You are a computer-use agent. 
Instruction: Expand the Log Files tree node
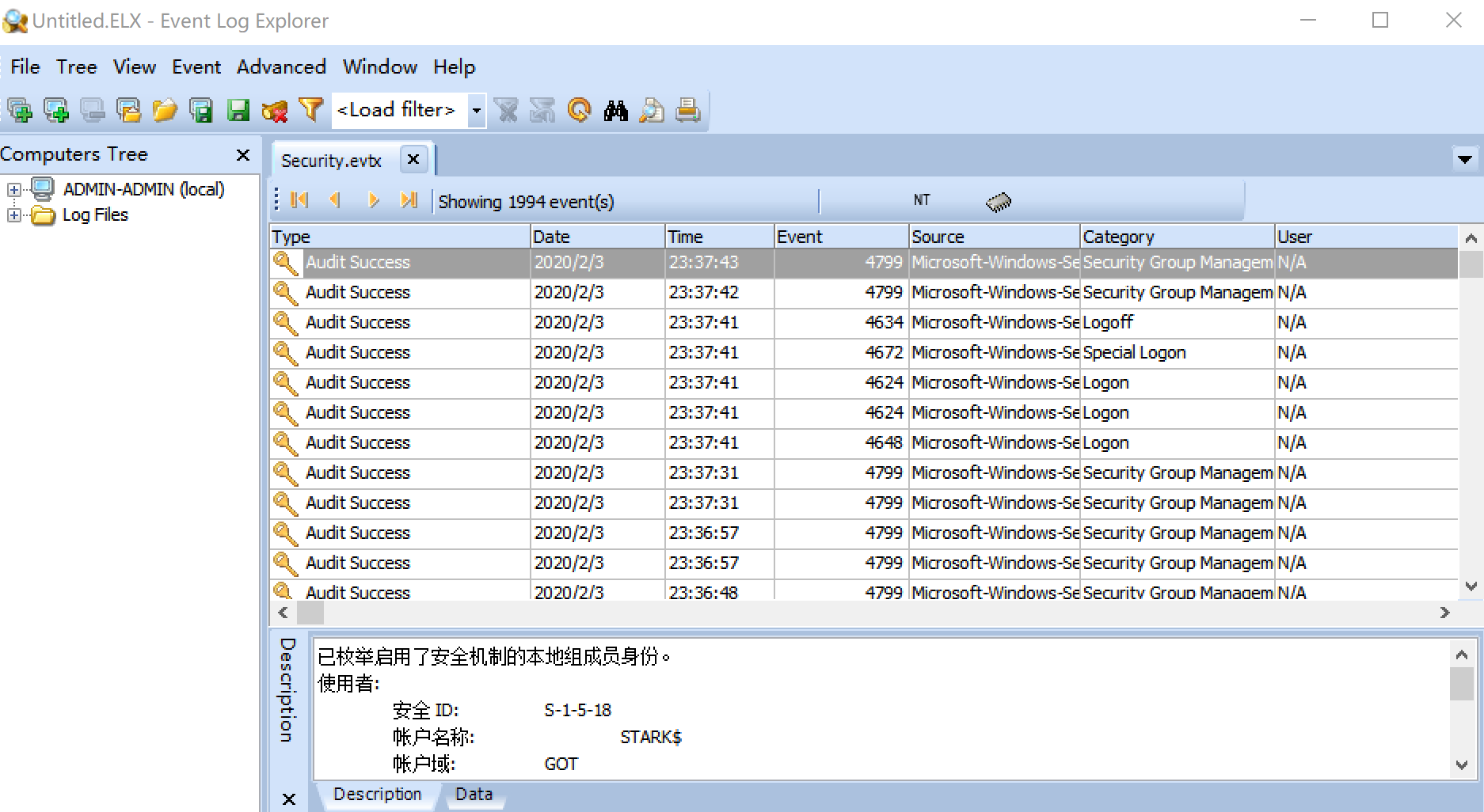click(x=13, y=215)
